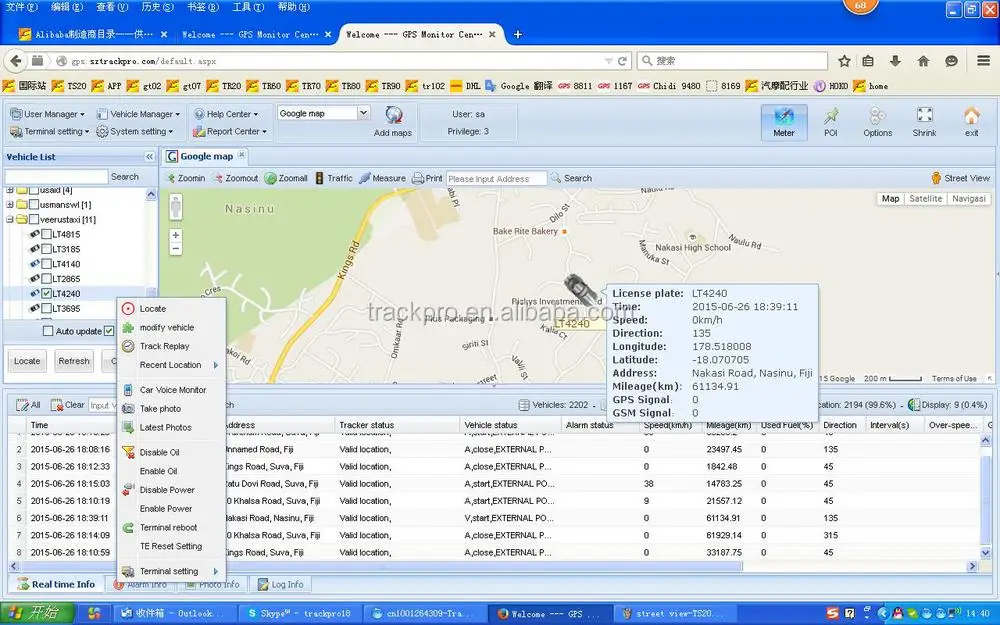Viewport: 1000px width, 625px height.
Task: Open the Options gear icon
Action: click(x=877, y=116)
